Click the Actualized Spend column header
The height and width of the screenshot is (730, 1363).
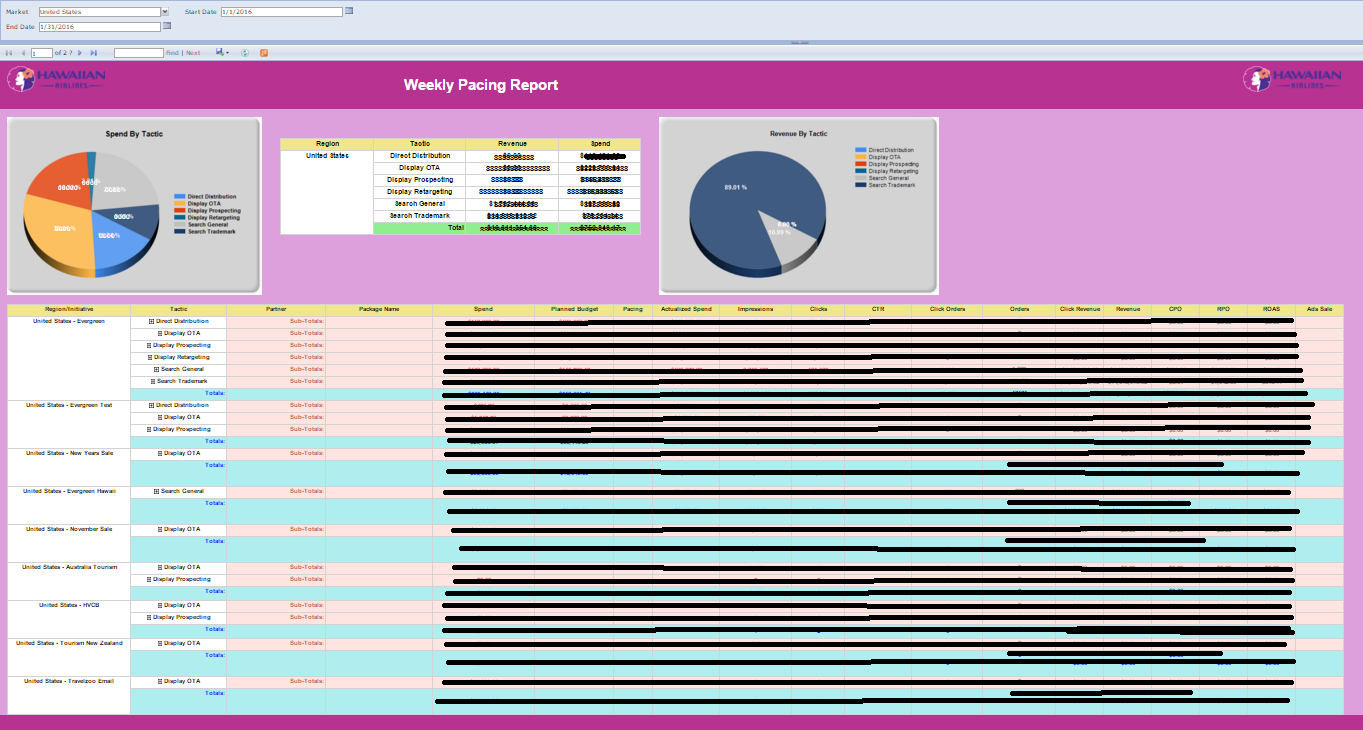tap(686, 310)
